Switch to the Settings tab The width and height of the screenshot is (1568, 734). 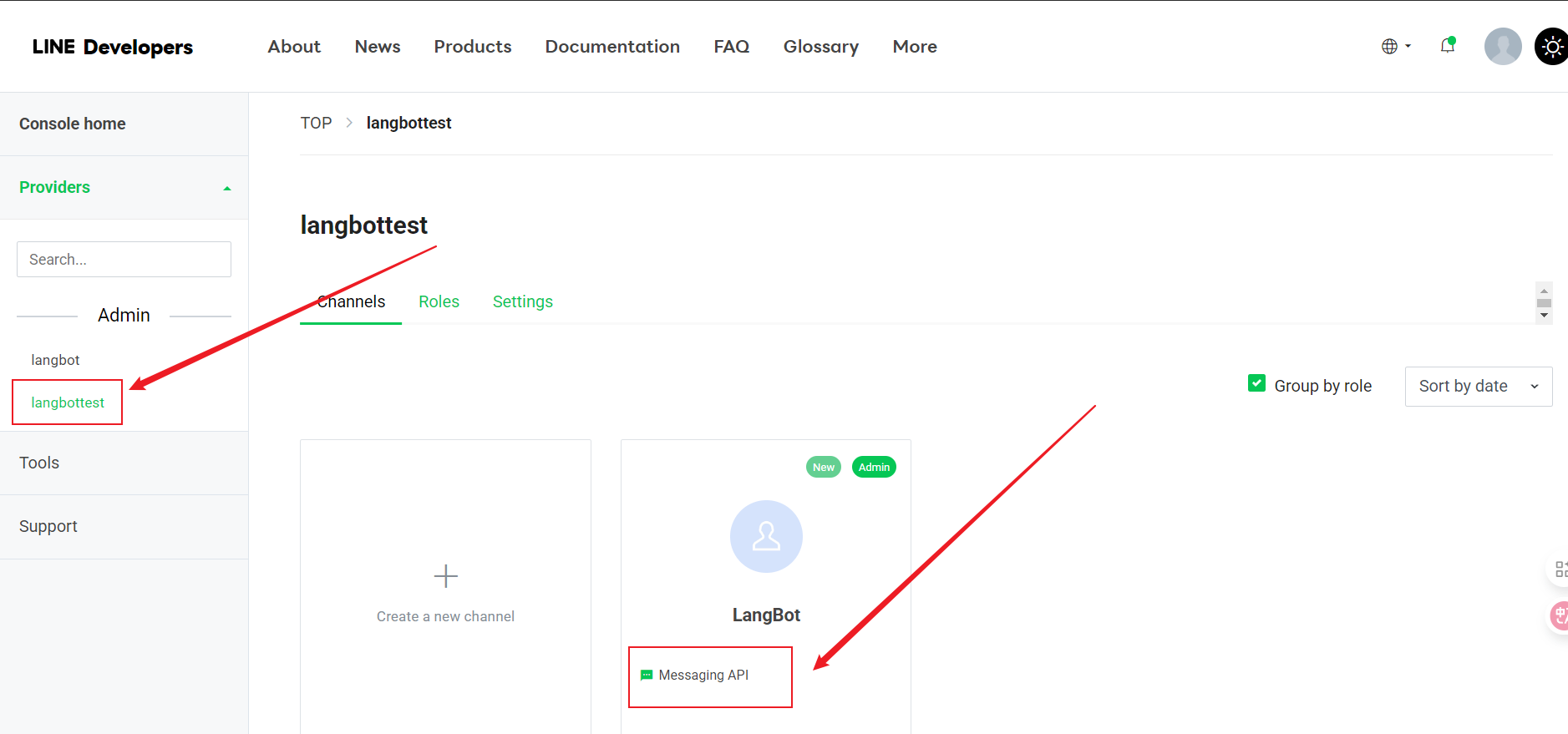pos(523,301)
